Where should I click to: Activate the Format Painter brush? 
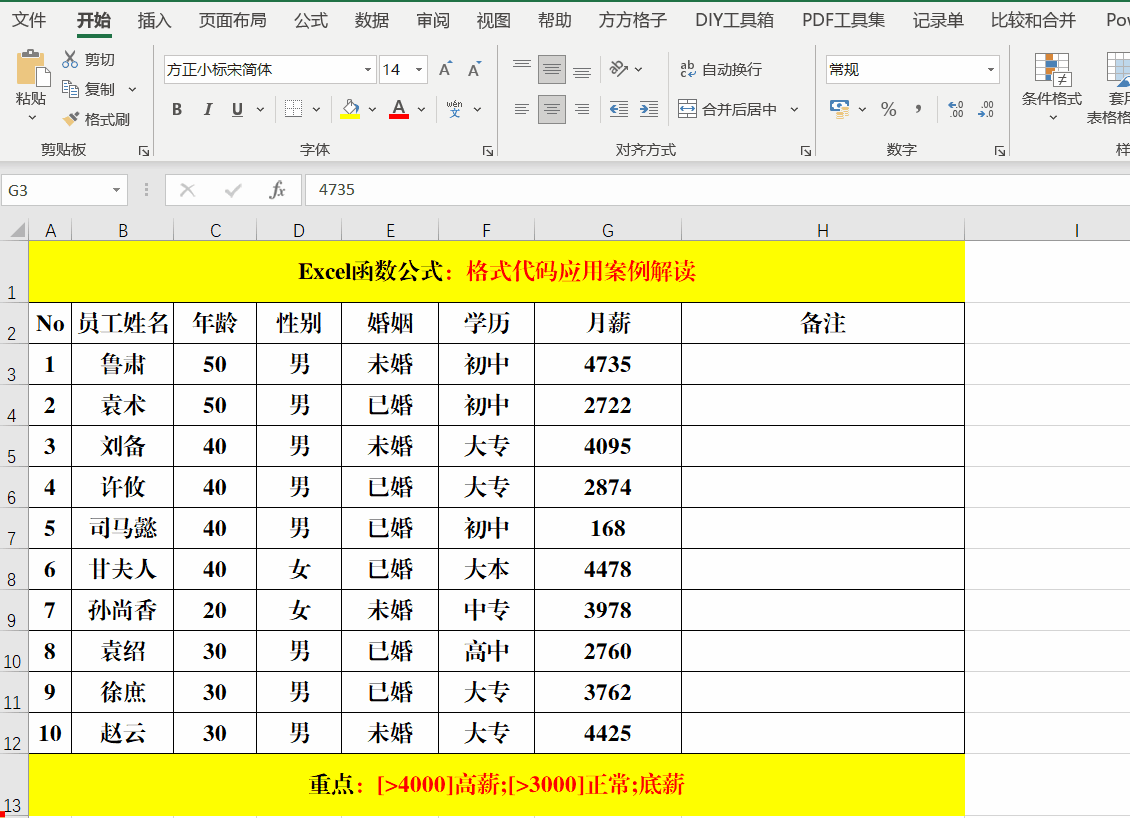[71, 118]
